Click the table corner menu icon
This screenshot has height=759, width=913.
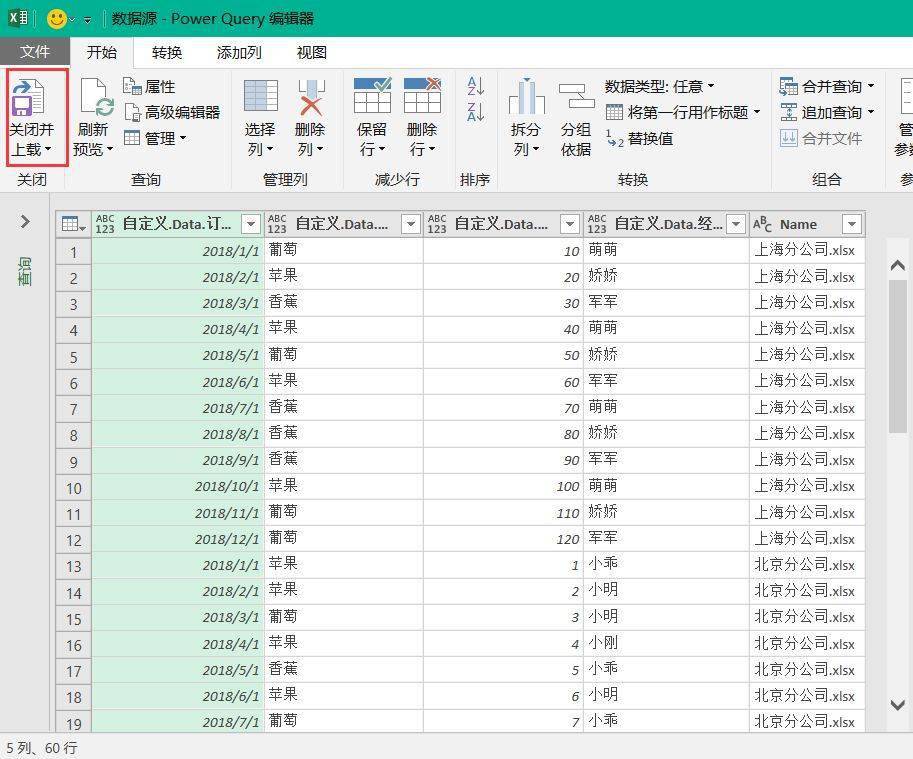pos(73,224)
